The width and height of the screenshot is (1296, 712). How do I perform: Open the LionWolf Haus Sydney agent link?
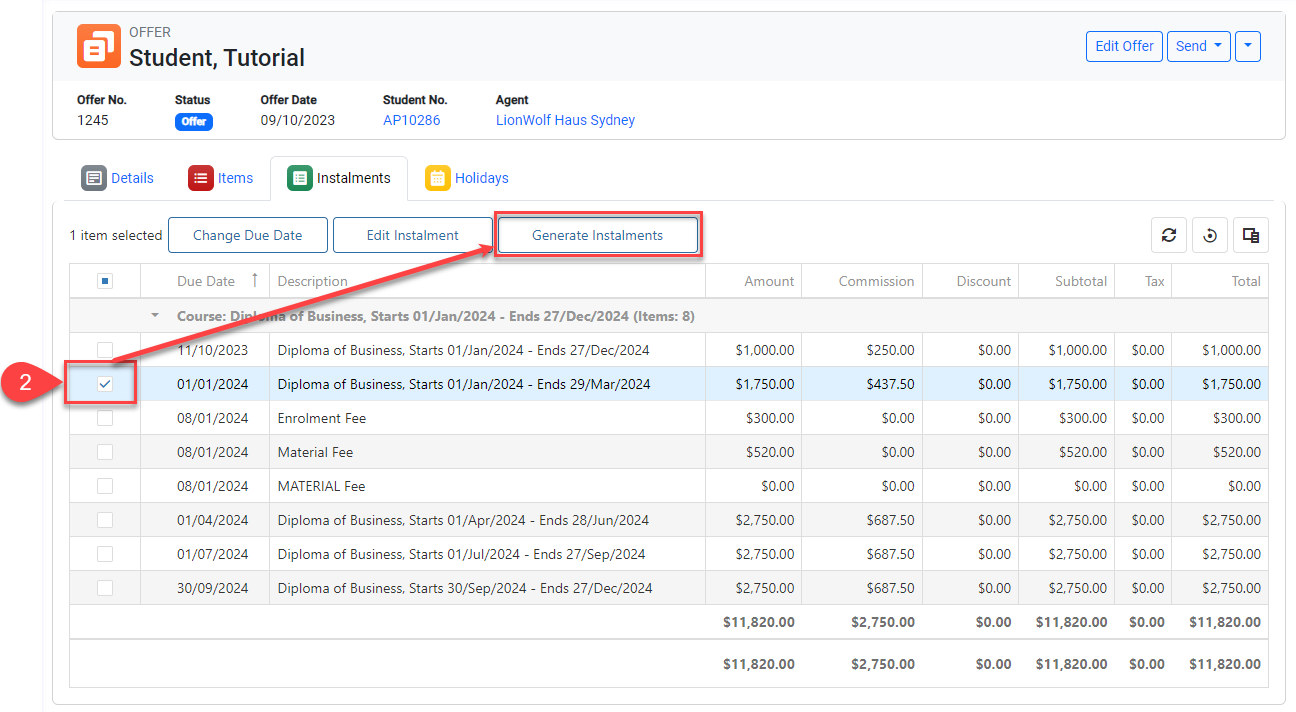coord(565,120)
